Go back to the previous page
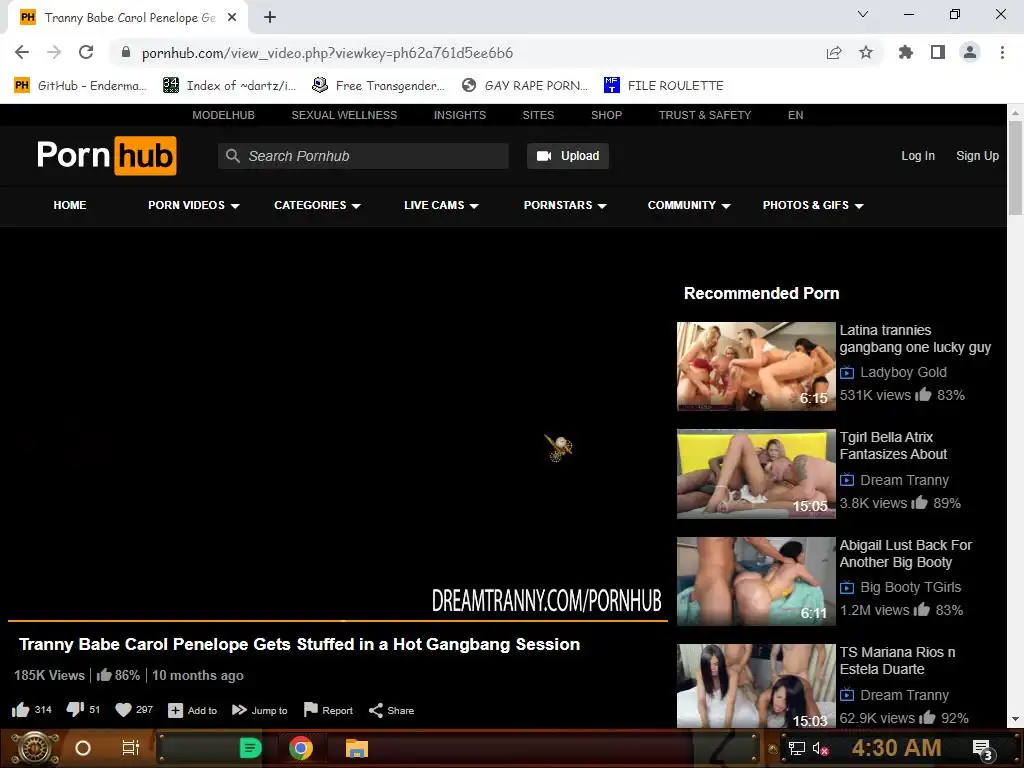The width and height of the screenshot is (1024, 768). coord(22,52)
